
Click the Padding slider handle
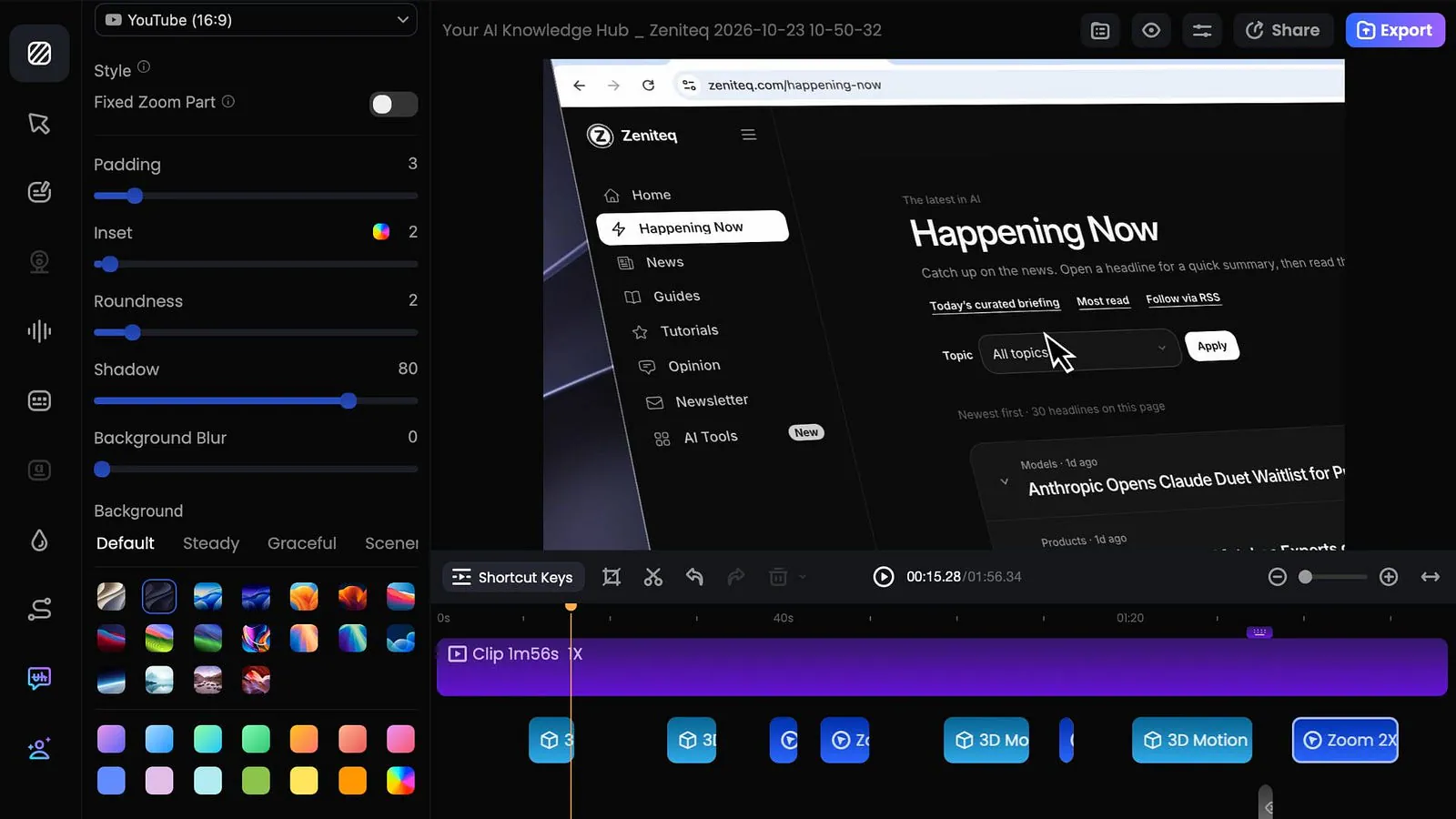click(x=135, y=196)
